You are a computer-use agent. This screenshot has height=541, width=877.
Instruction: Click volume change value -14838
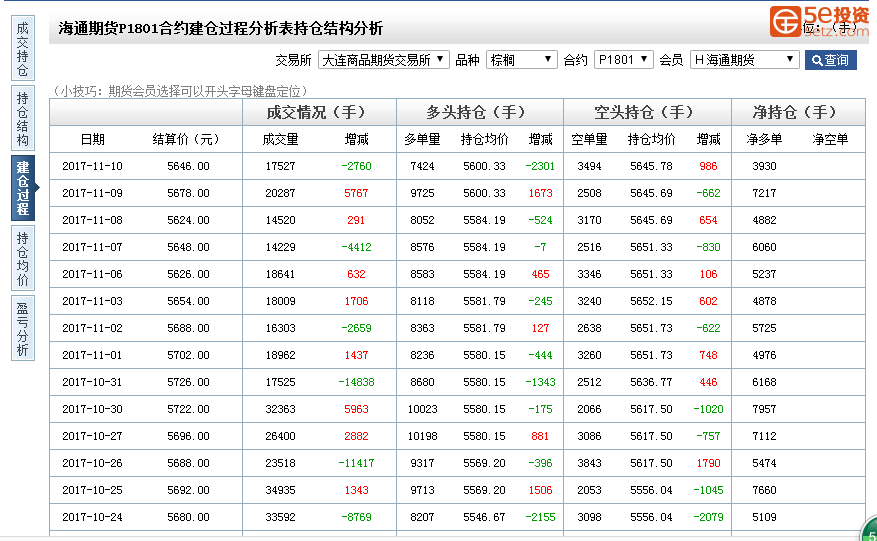356,382
